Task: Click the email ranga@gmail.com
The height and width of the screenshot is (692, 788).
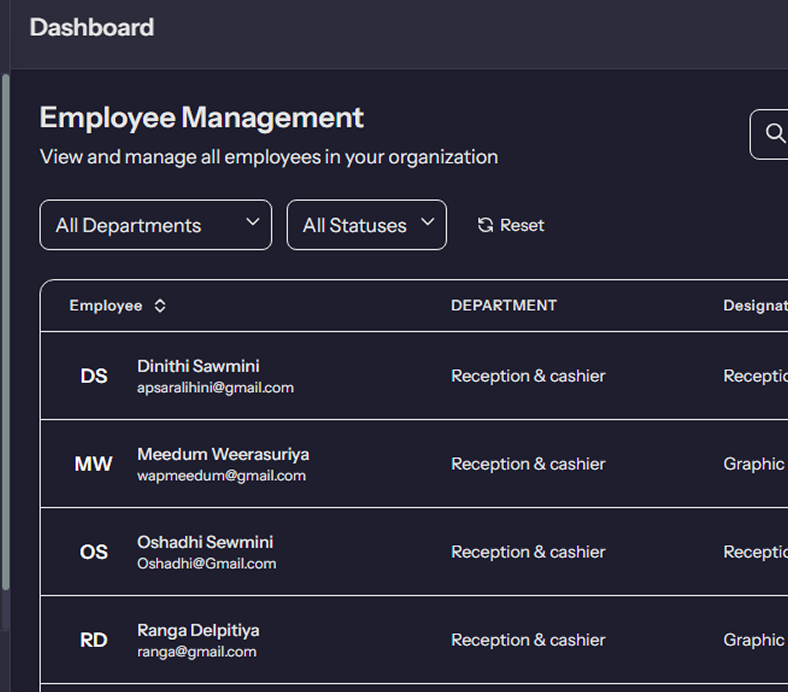Action: (196, 652)
